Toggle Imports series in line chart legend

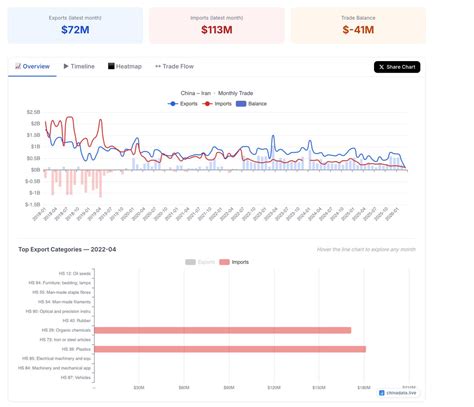217,104
